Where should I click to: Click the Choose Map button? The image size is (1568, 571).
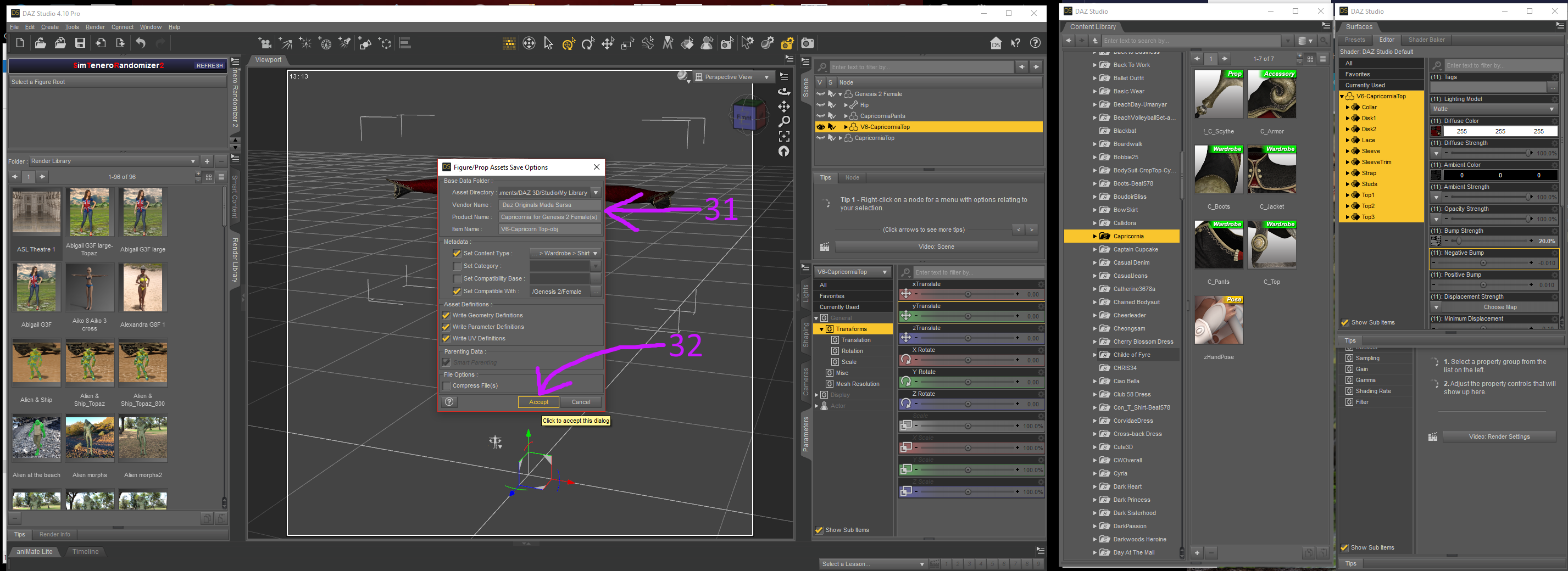[x=1500, y=307]
